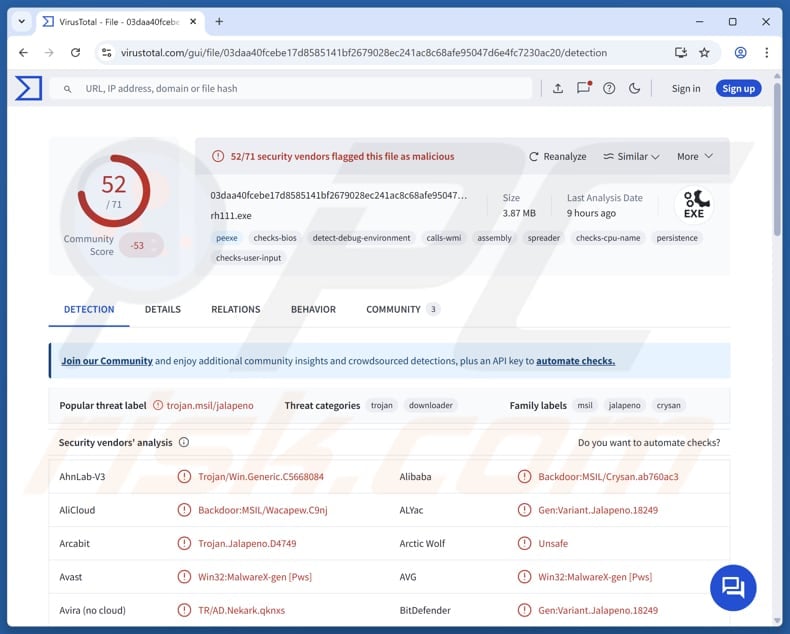The width and height of the screenshot is (790, 634).
Task: Reload the page
Action: coord(76,52)
